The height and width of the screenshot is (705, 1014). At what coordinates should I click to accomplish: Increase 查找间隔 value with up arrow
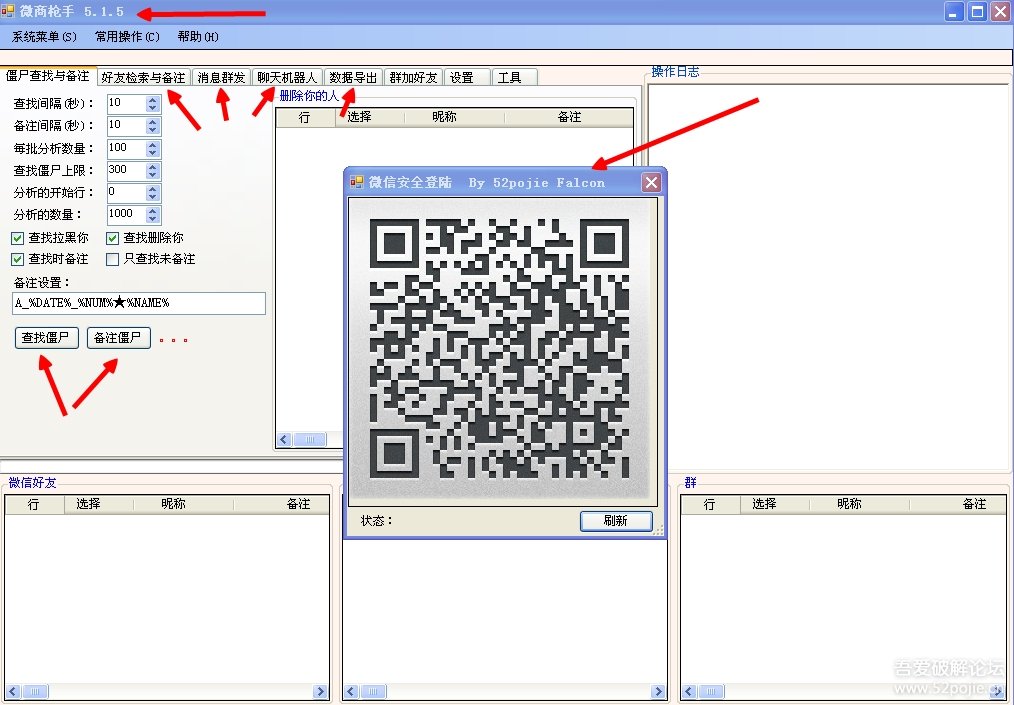[153, 100]
